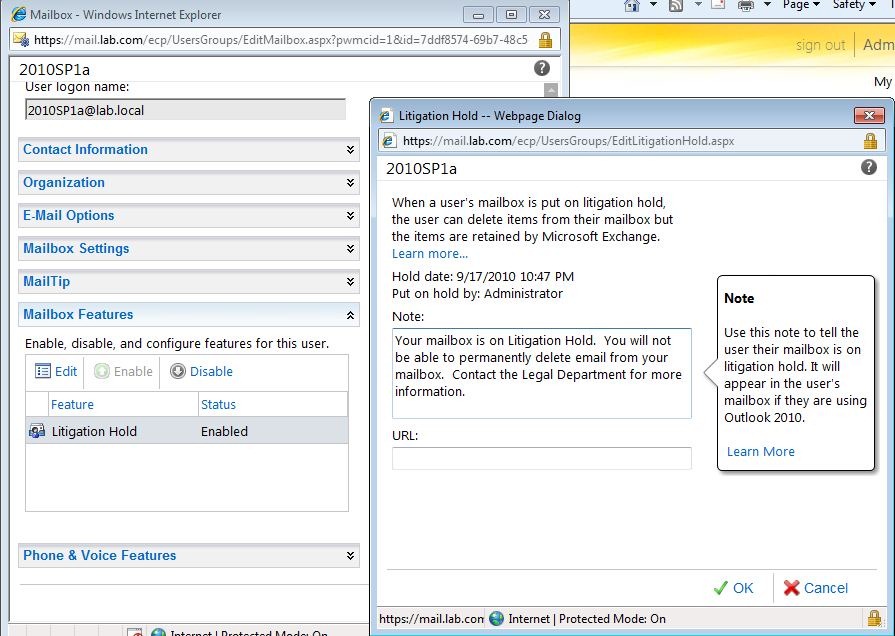Click 'Hold date: 9/17/2010 10:47 PM' text
The height and width of the screenshot is (636, 895).
[483, 277]
